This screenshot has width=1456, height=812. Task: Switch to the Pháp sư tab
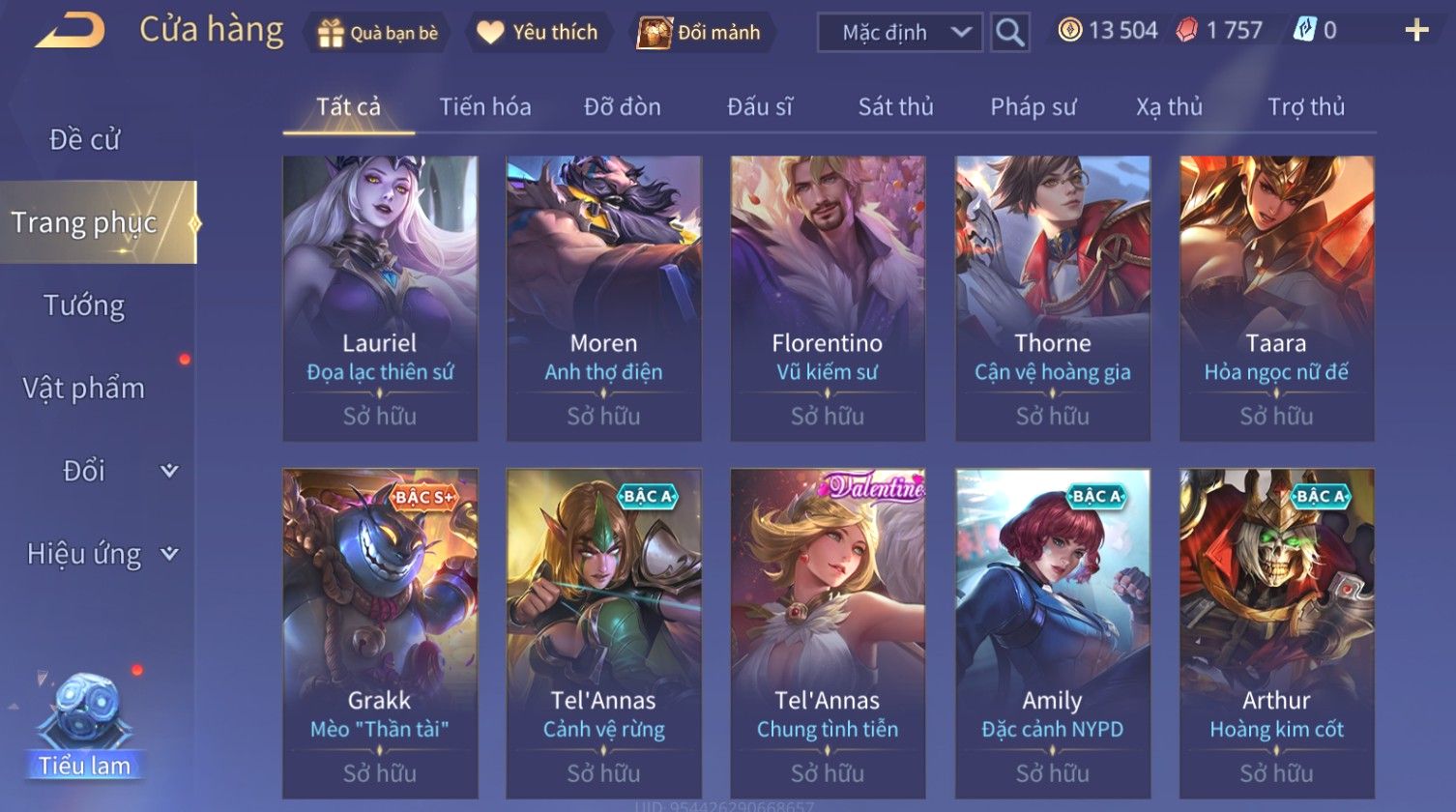[x=1033, y=107]
